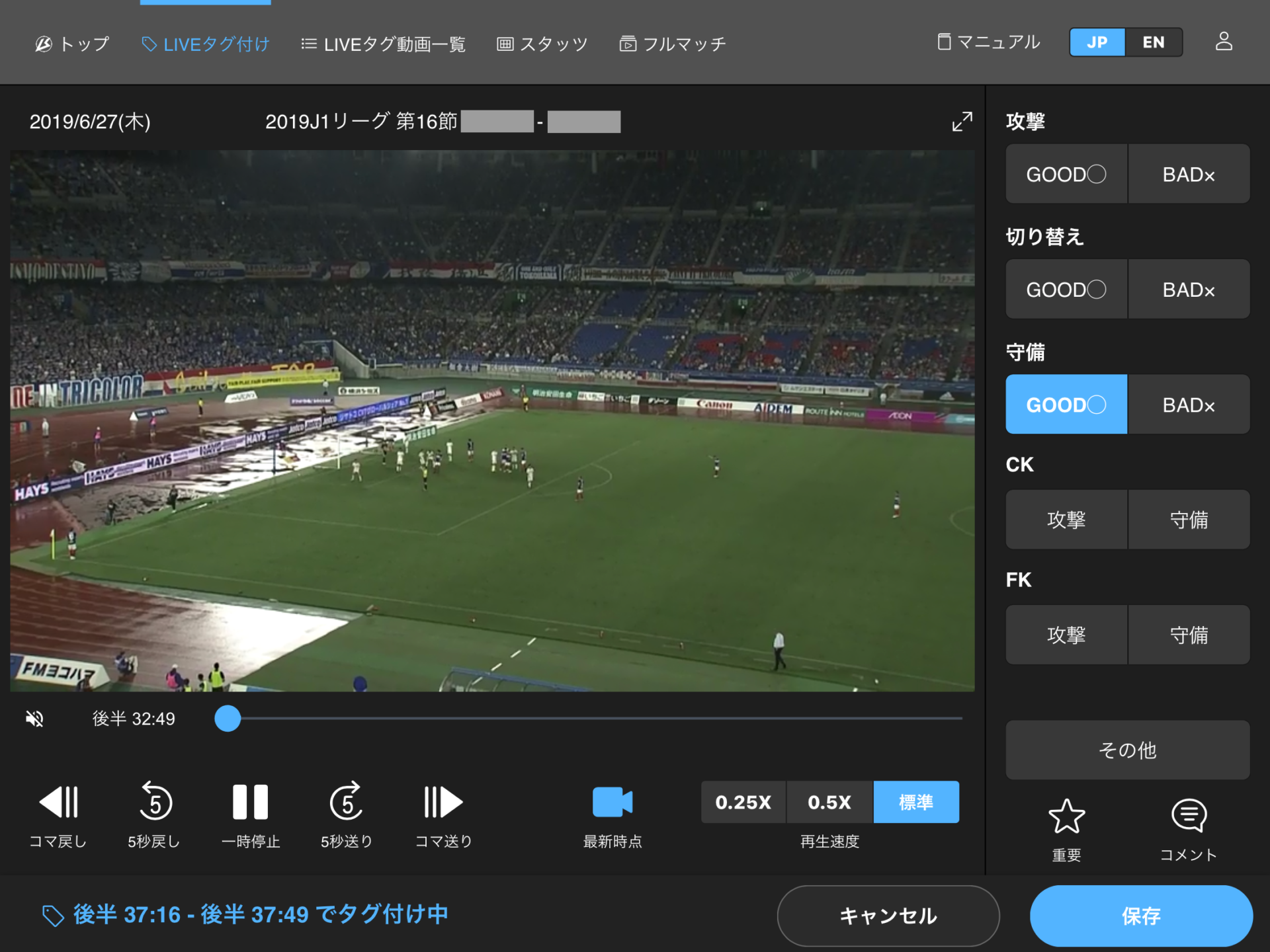The image size is (1270, 952).
Task: Go to スタッツ stats page
Action: point(542,44)
